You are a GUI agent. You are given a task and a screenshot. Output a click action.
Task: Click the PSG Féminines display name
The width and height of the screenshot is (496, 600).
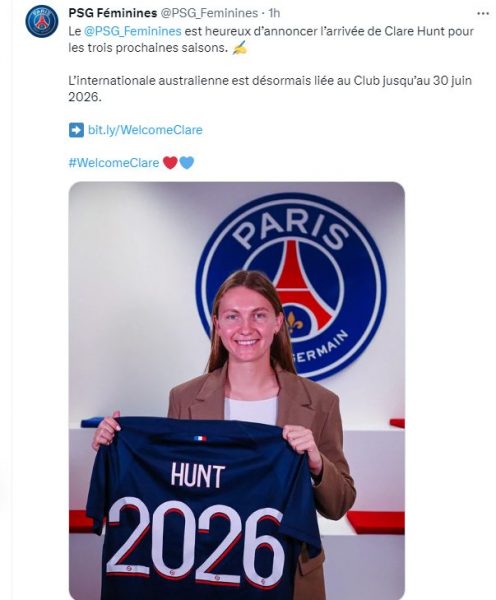click(113, 13)
